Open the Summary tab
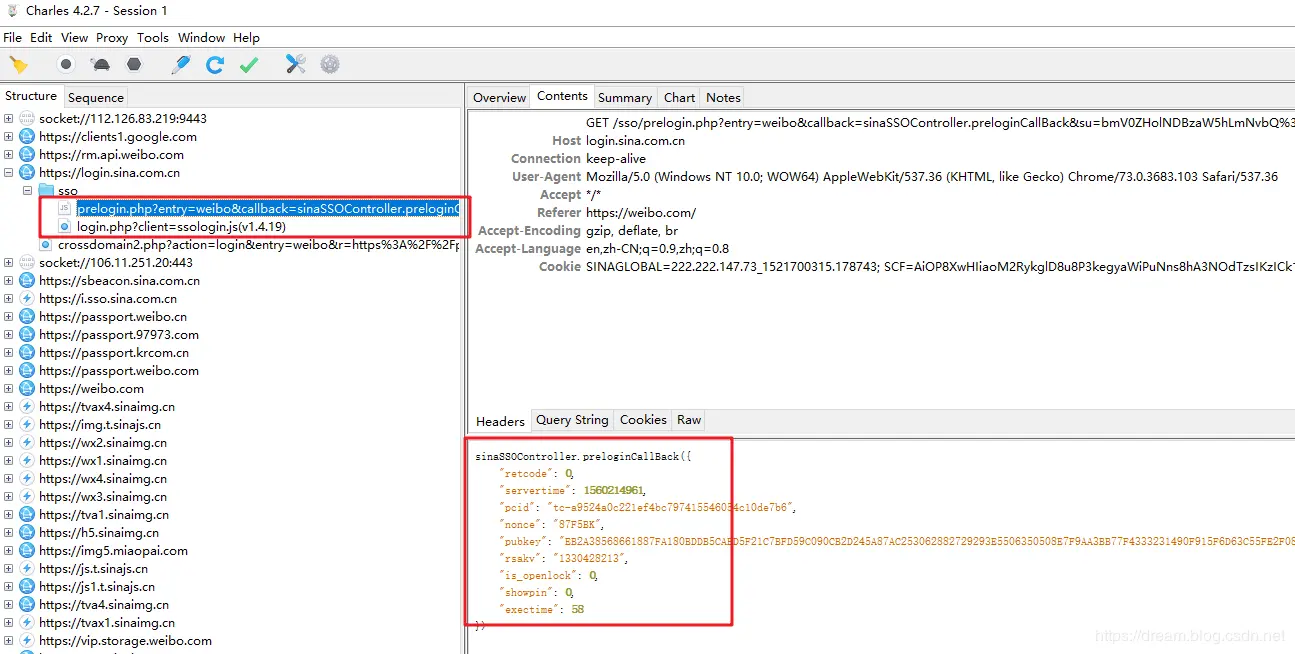 [x=625, y=98]
